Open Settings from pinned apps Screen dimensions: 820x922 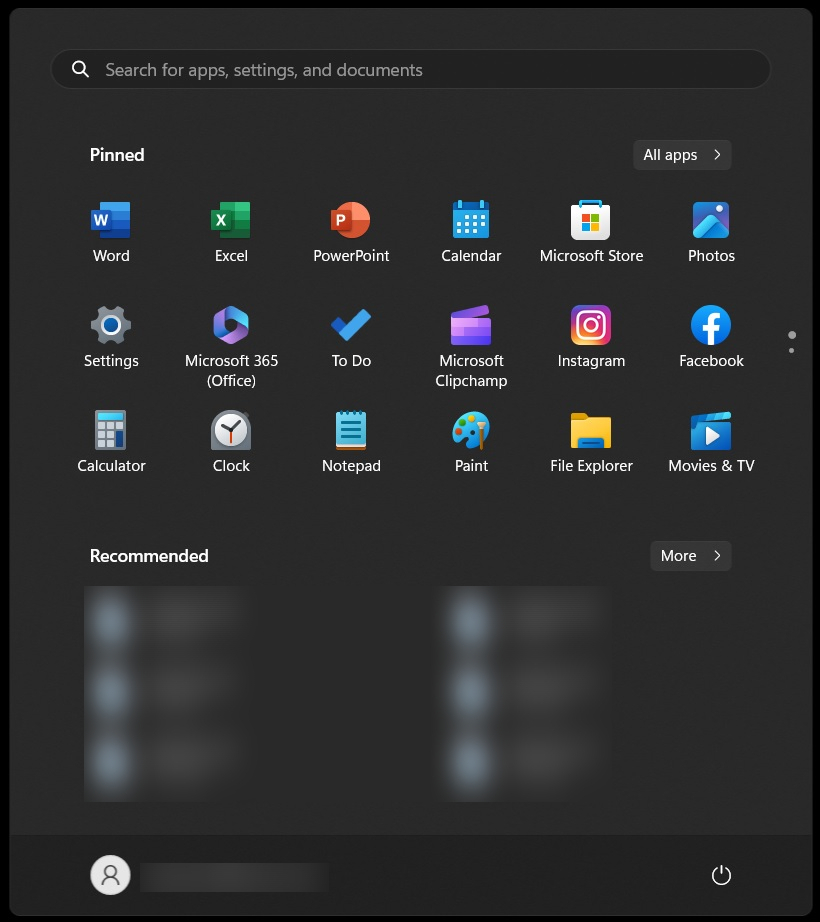point(111,337)
